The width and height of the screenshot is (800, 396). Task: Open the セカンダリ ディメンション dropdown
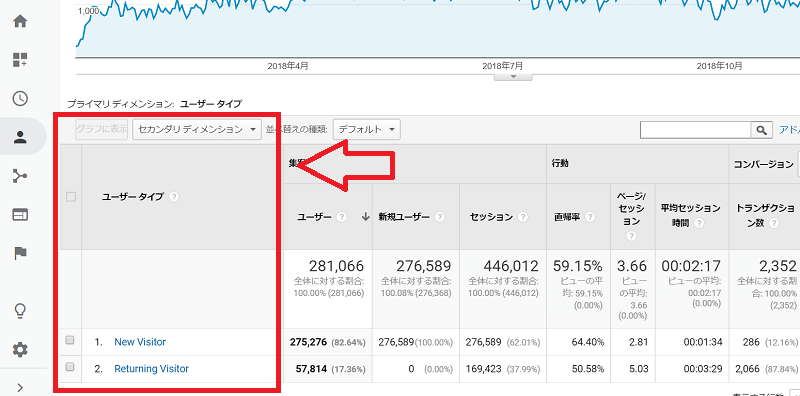coord(196,130)
